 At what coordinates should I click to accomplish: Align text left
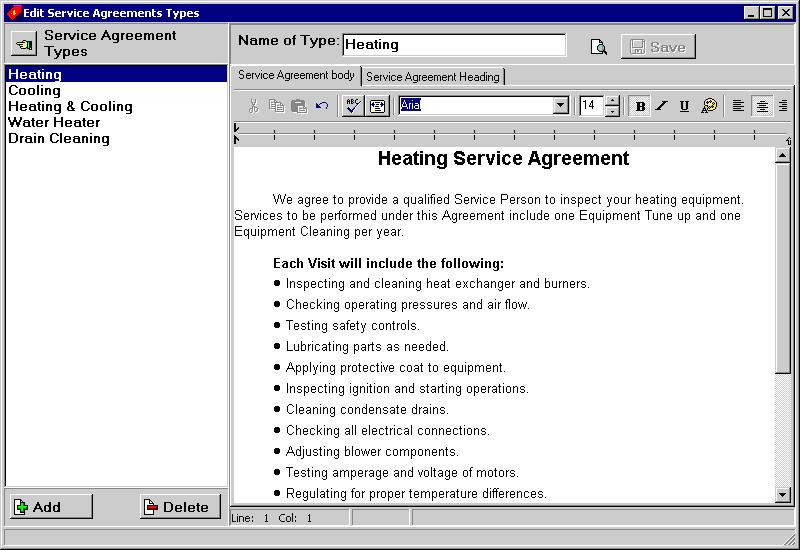[738, 106]
